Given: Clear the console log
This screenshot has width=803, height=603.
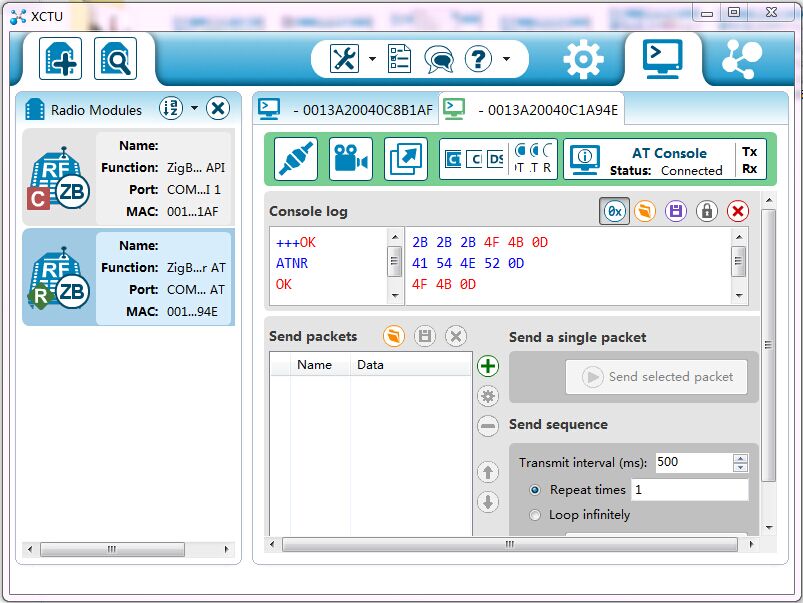Looking at the screenshot, I should (738, 211).
